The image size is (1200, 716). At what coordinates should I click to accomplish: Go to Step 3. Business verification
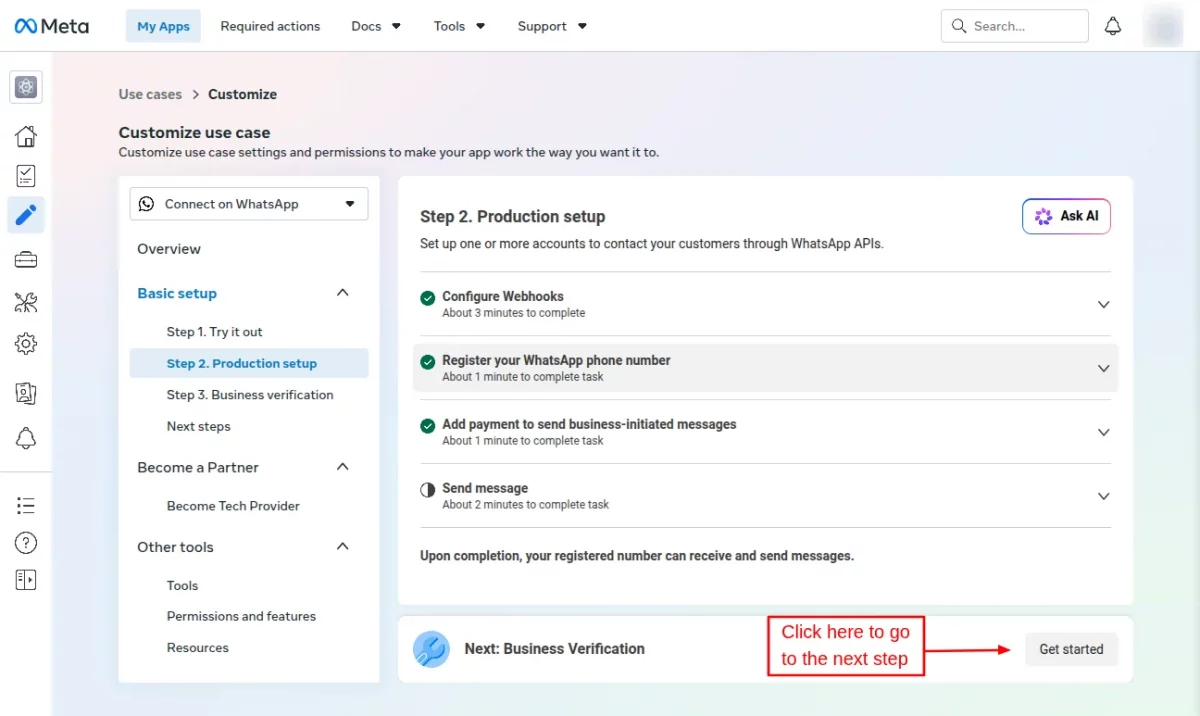(250, 395)
